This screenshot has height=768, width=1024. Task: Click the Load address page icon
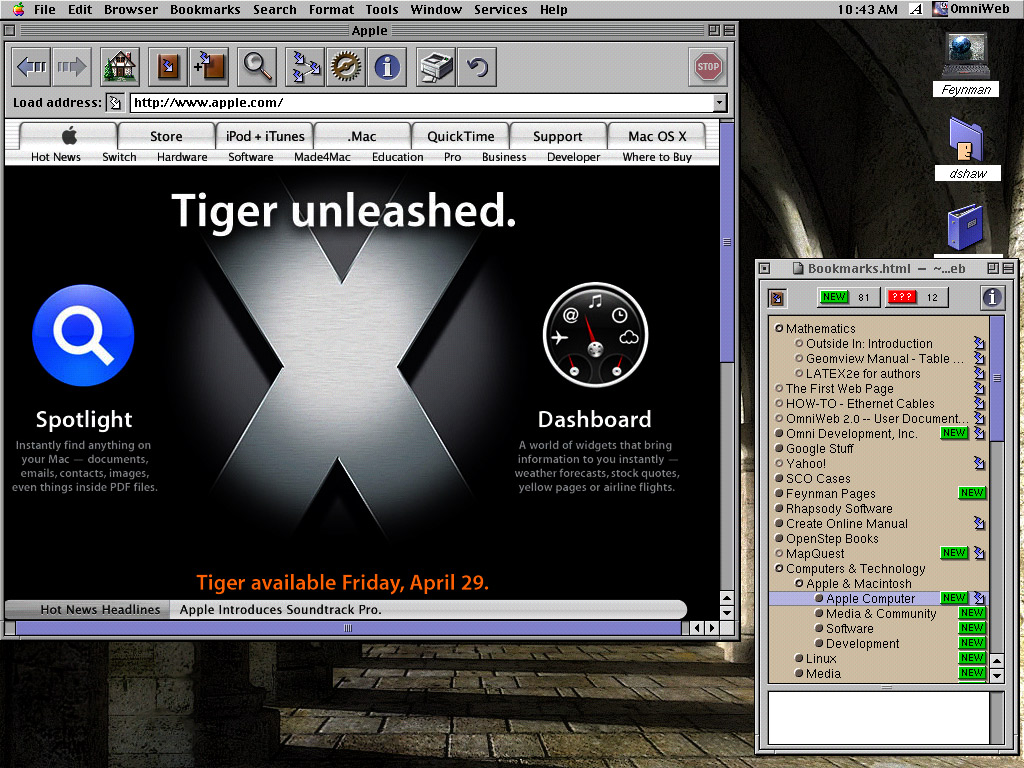point(115,103)
